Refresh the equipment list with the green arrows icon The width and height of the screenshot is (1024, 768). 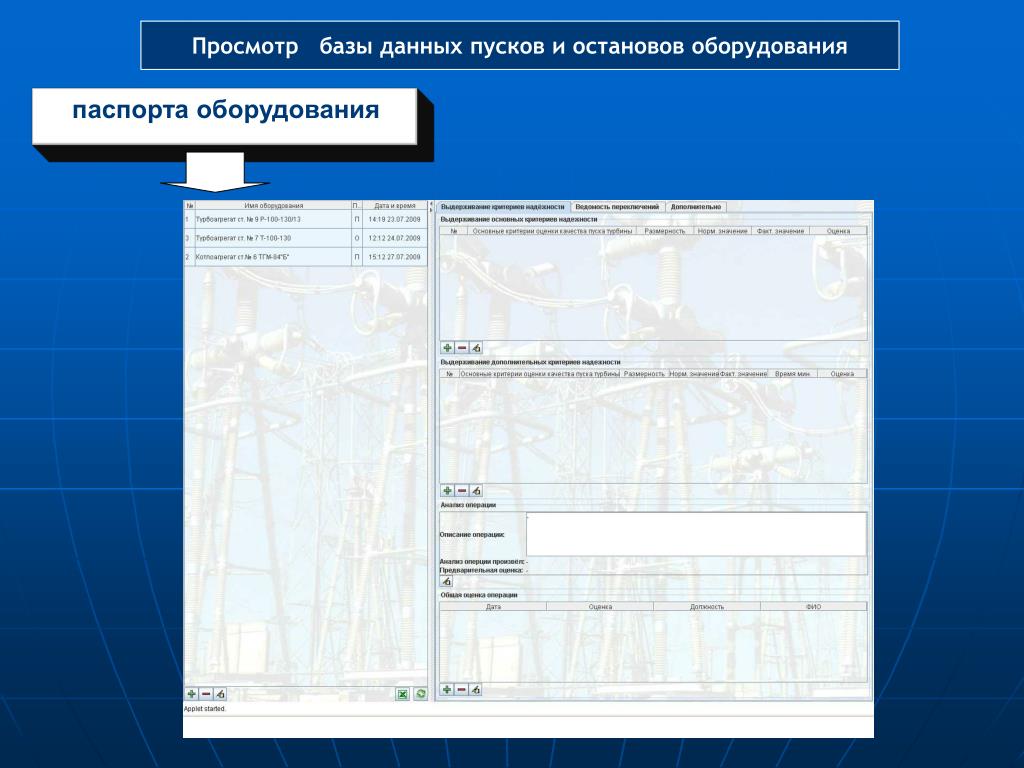(421, 694)
